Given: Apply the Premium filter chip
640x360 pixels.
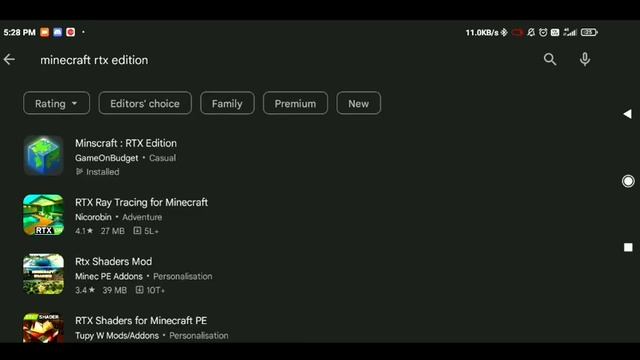Looking at the screenshot, I should (x=295, y=103).
